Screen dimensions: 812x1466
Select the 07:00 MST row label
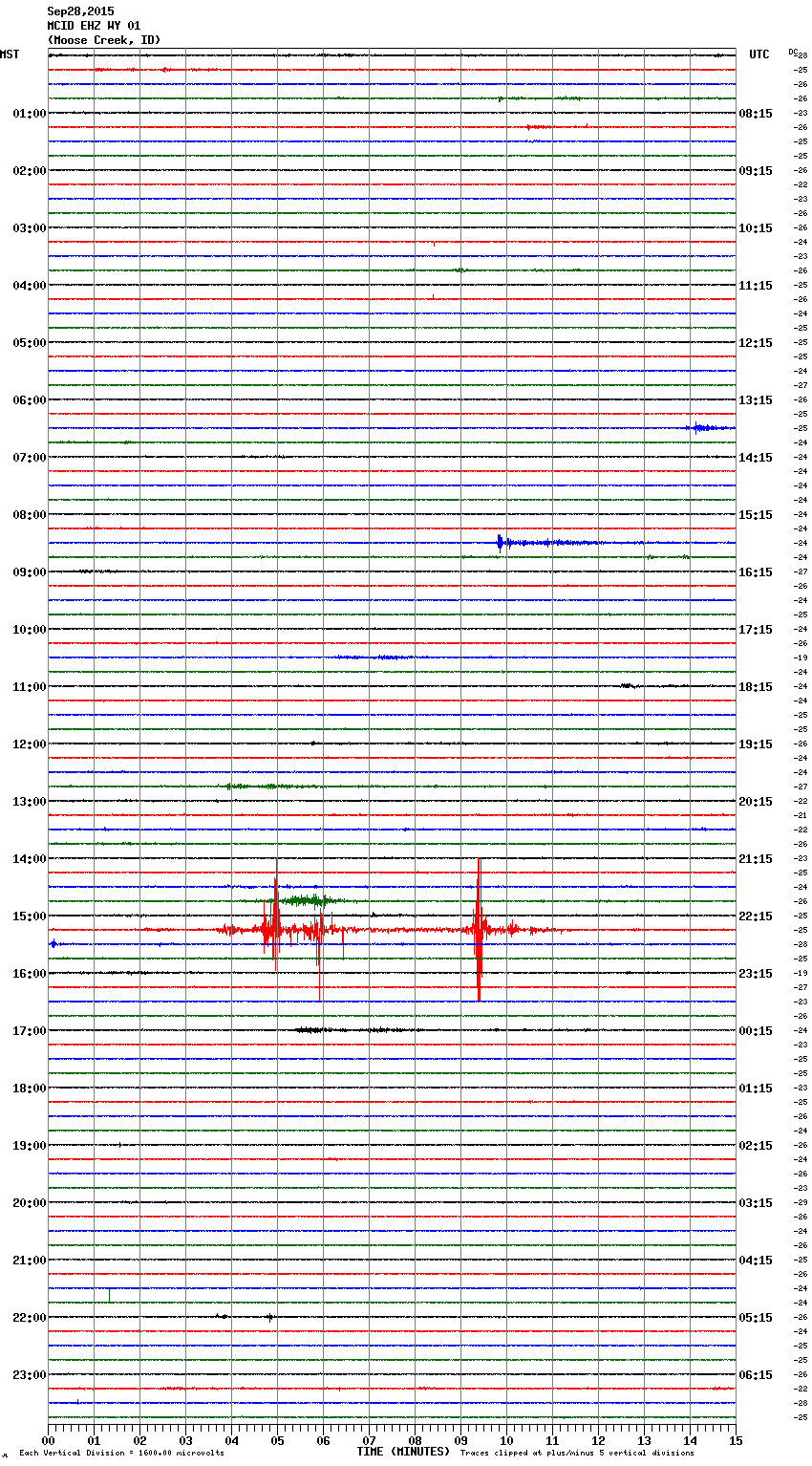click(30, 458)
